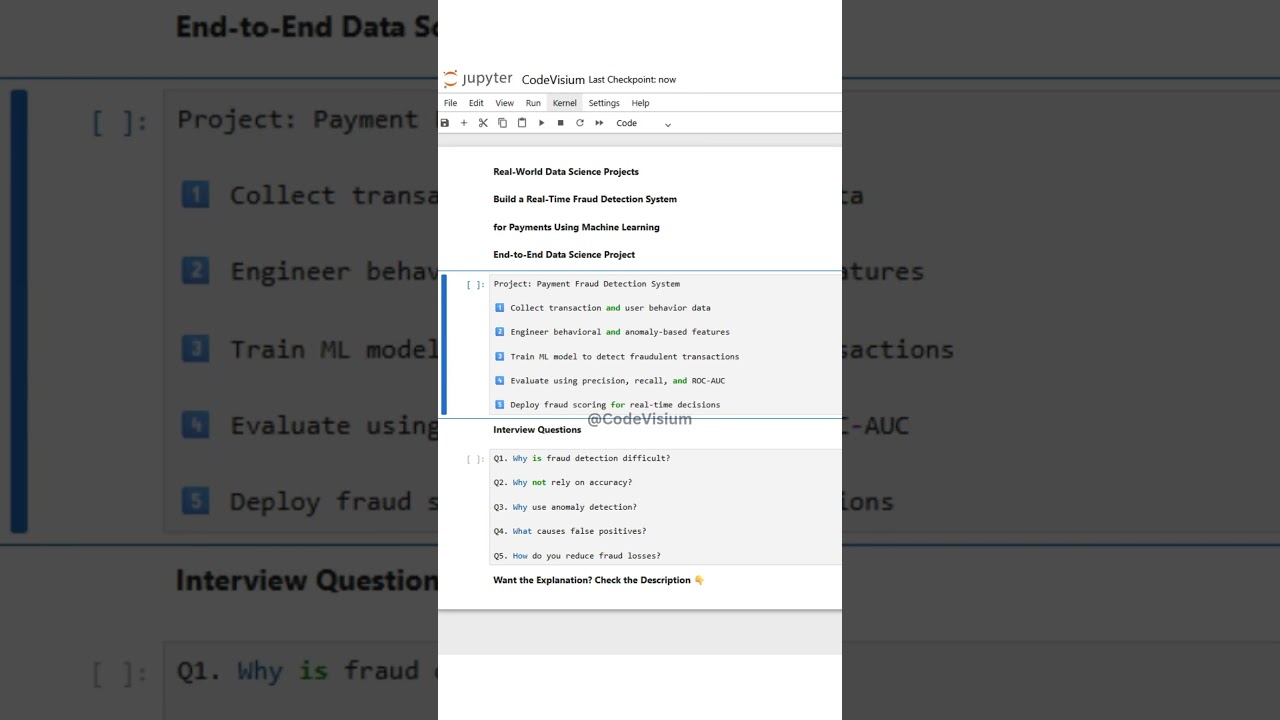Open the Help menu
This screenshot has width=1280, height=720.
pos(640,103)
